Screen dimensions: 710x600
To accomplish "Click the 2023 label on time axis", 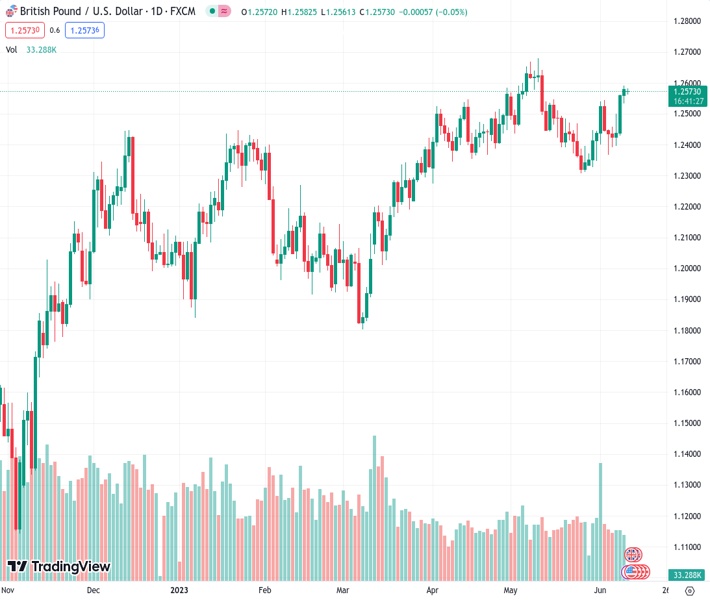I will (x=180, y=591).
